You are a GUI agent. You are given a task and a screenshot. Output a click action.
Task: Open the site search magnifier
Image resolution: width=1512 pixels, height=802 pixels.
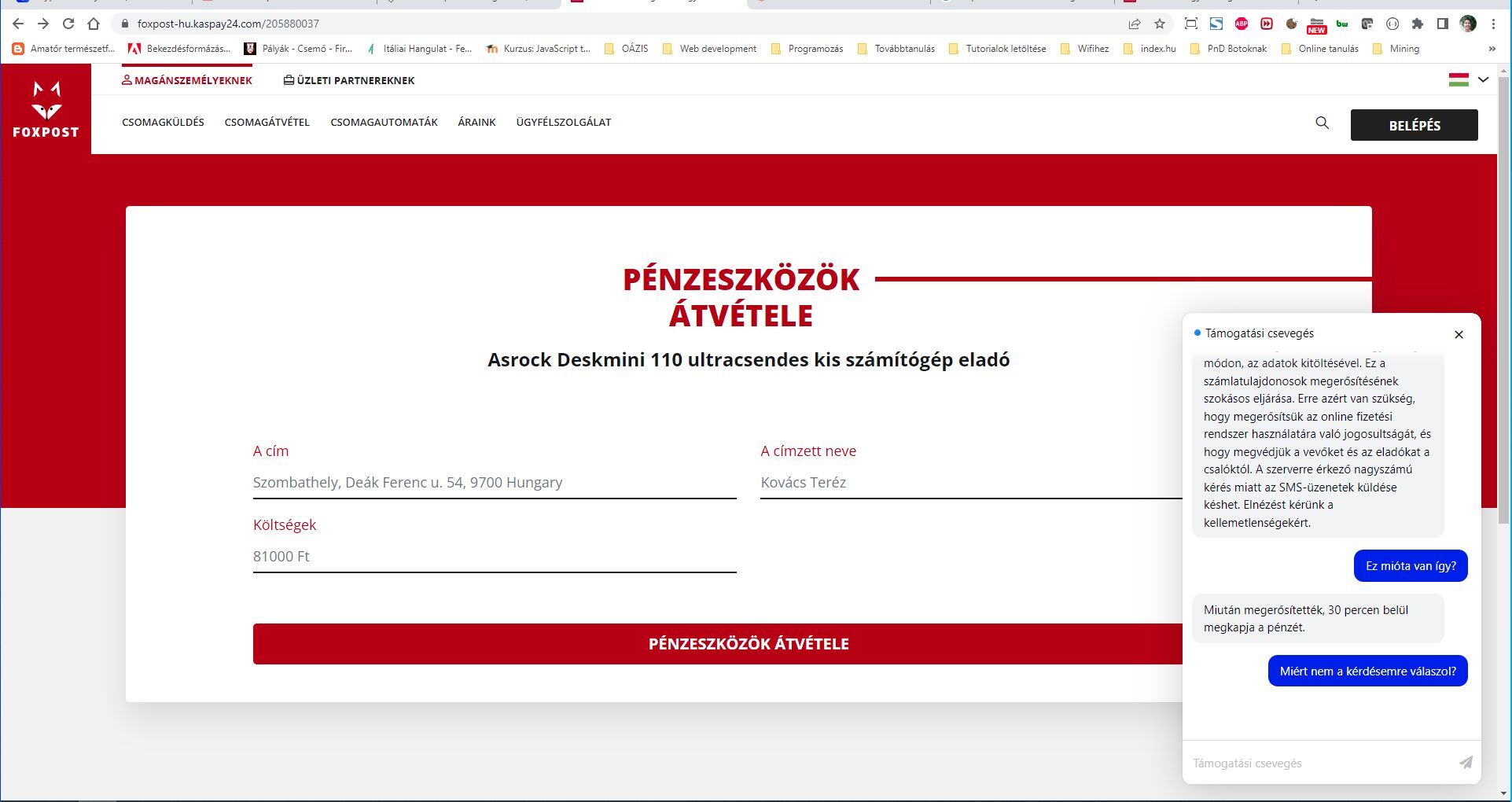click(x=1323, y=123)
